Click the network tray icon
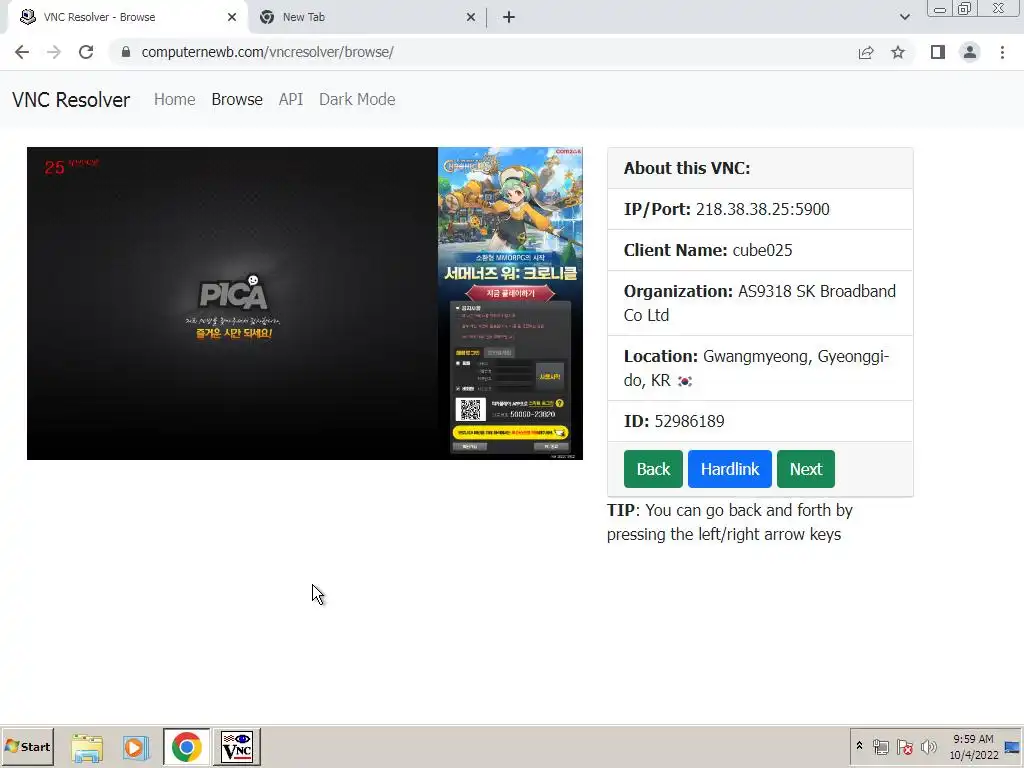The width and height of the screenshot is (1024, 768). [880, 747]
